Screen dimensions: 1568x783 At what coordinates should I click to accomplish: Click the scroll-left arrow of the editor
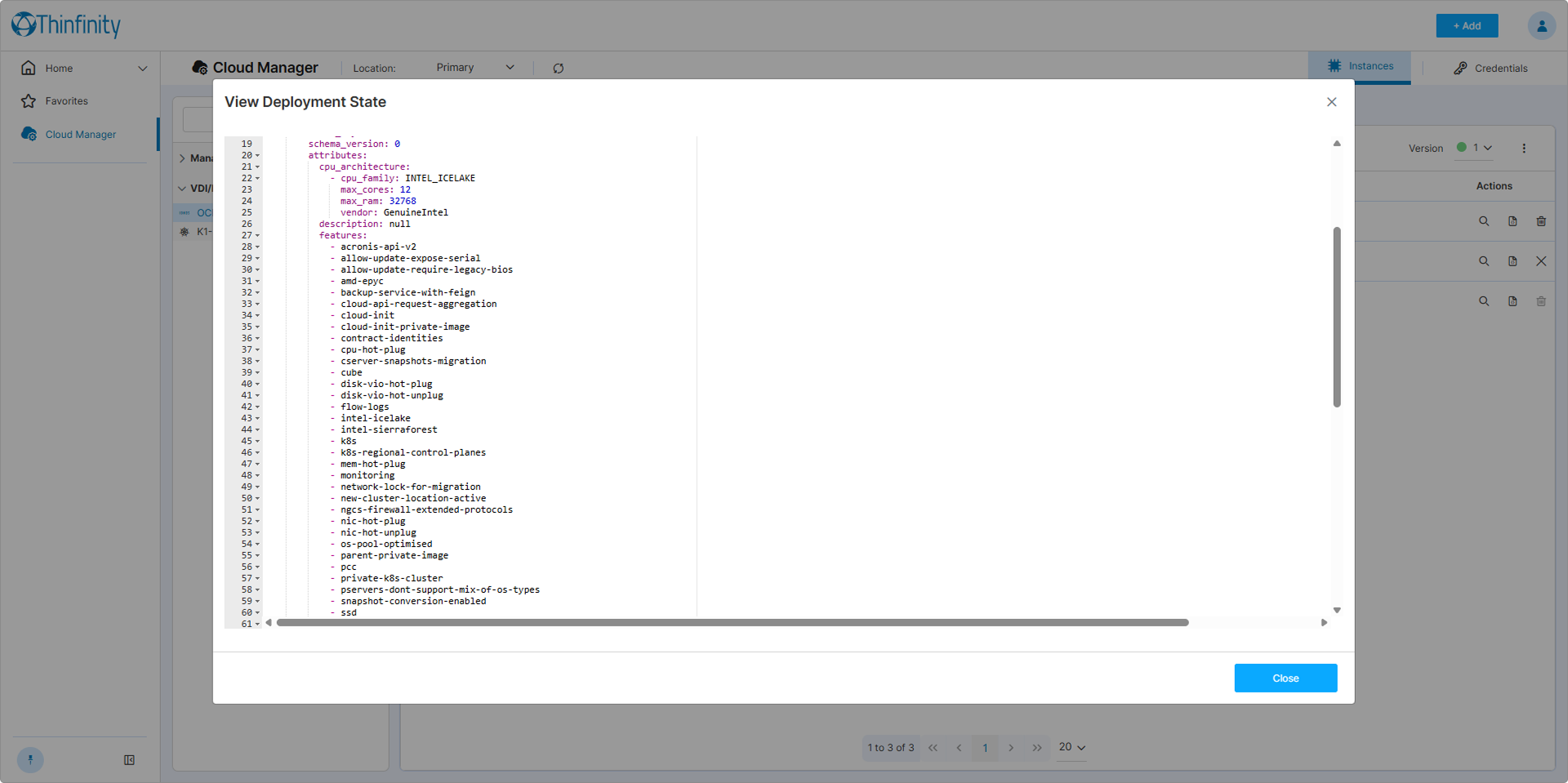[x=269, y=622]
